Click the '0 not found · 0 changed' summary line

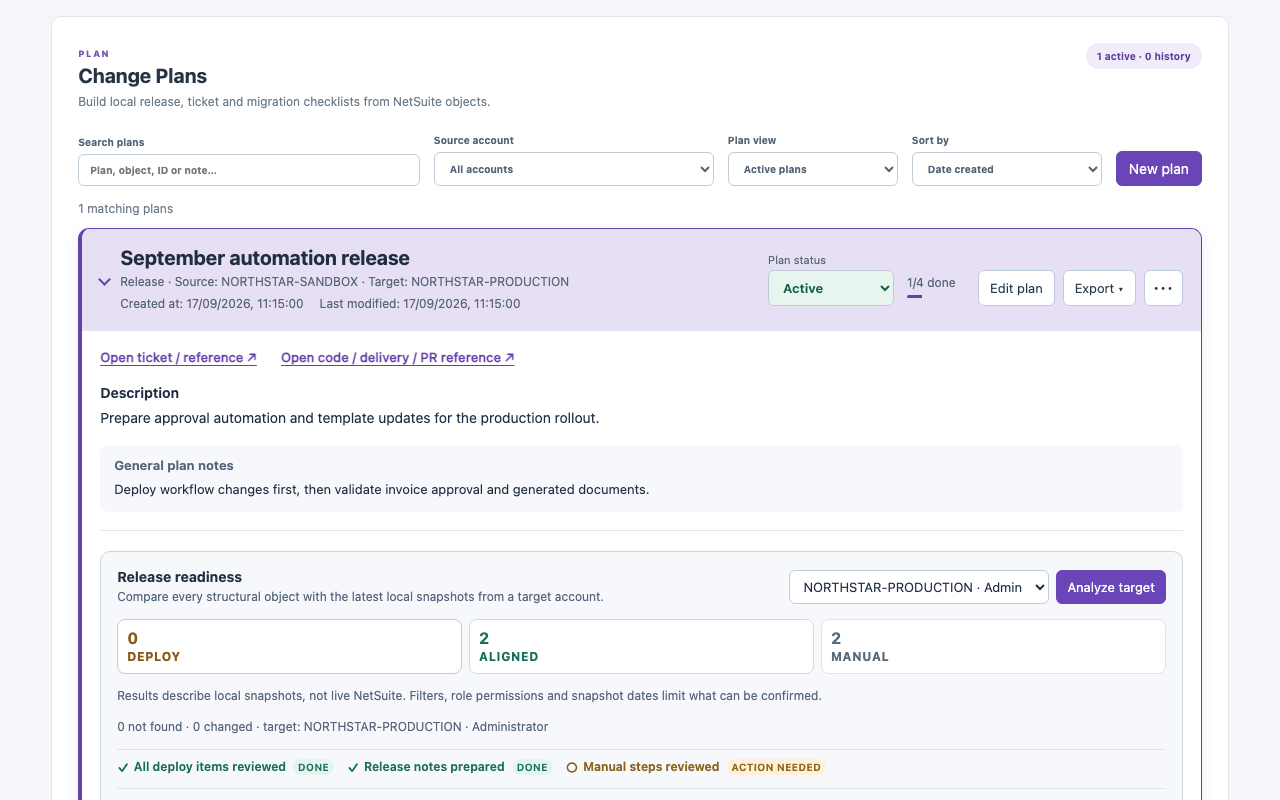coord(333,727)
